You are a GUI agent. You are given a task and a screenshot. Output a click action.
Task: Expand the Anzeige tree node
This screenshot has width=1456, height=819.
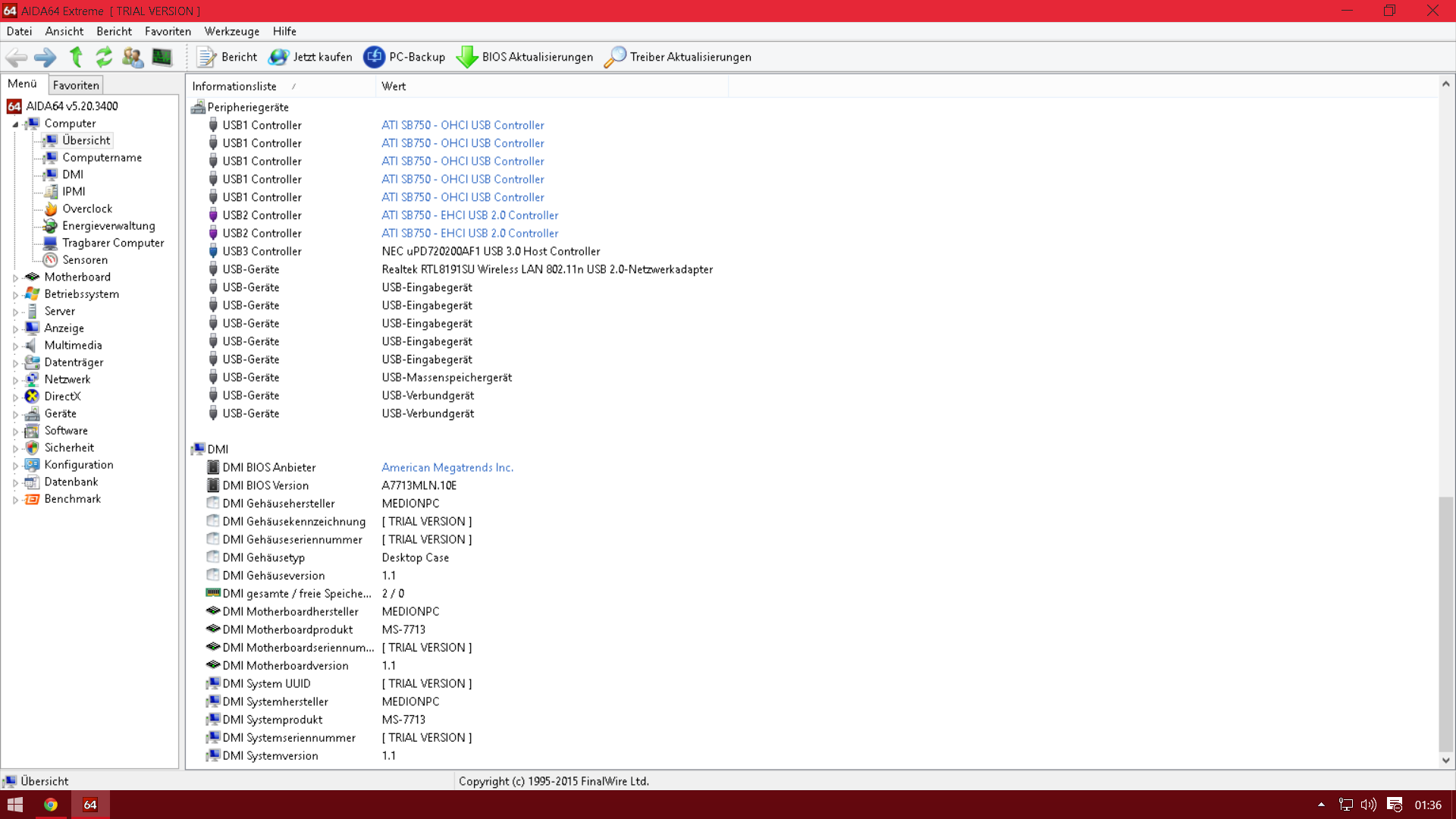[15, 329]
